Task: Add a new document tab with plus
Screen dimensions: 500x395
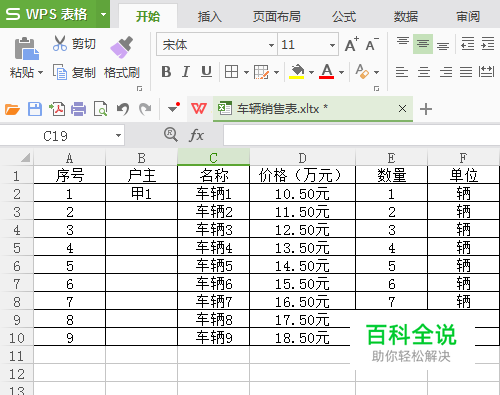Action: click(x=426, y=109)
